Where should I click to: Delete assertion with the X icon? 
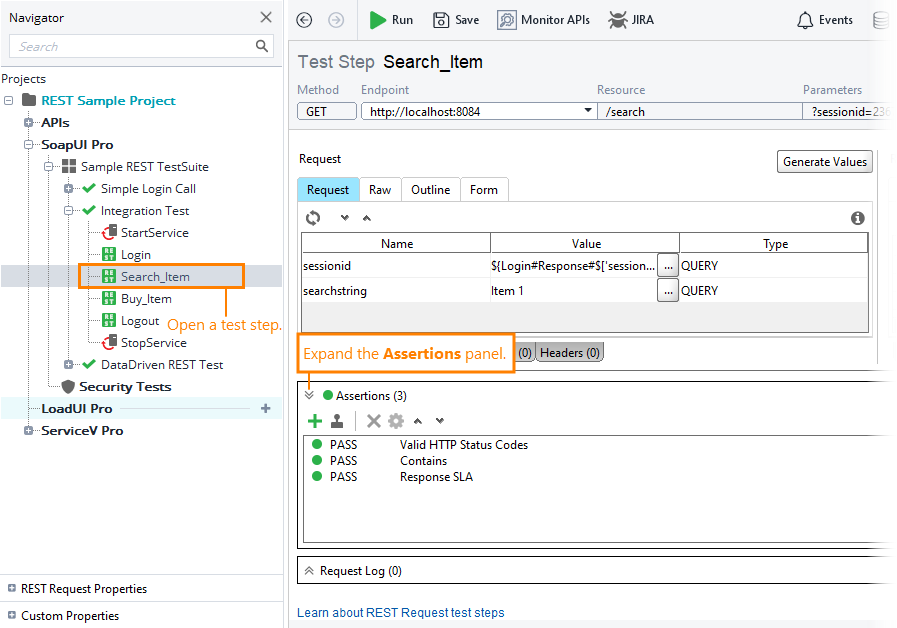(x=374, y=421)
